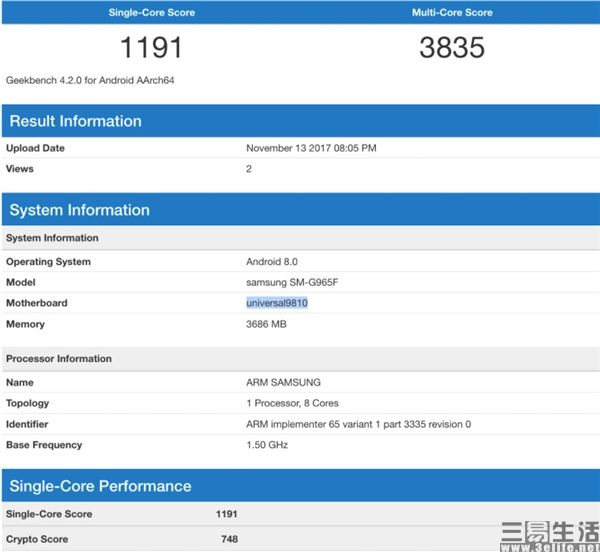The width and height of the screenshot is (600, 552).
Task: Click the Single-Core Score row label in performance table
Action: (49, 514)
